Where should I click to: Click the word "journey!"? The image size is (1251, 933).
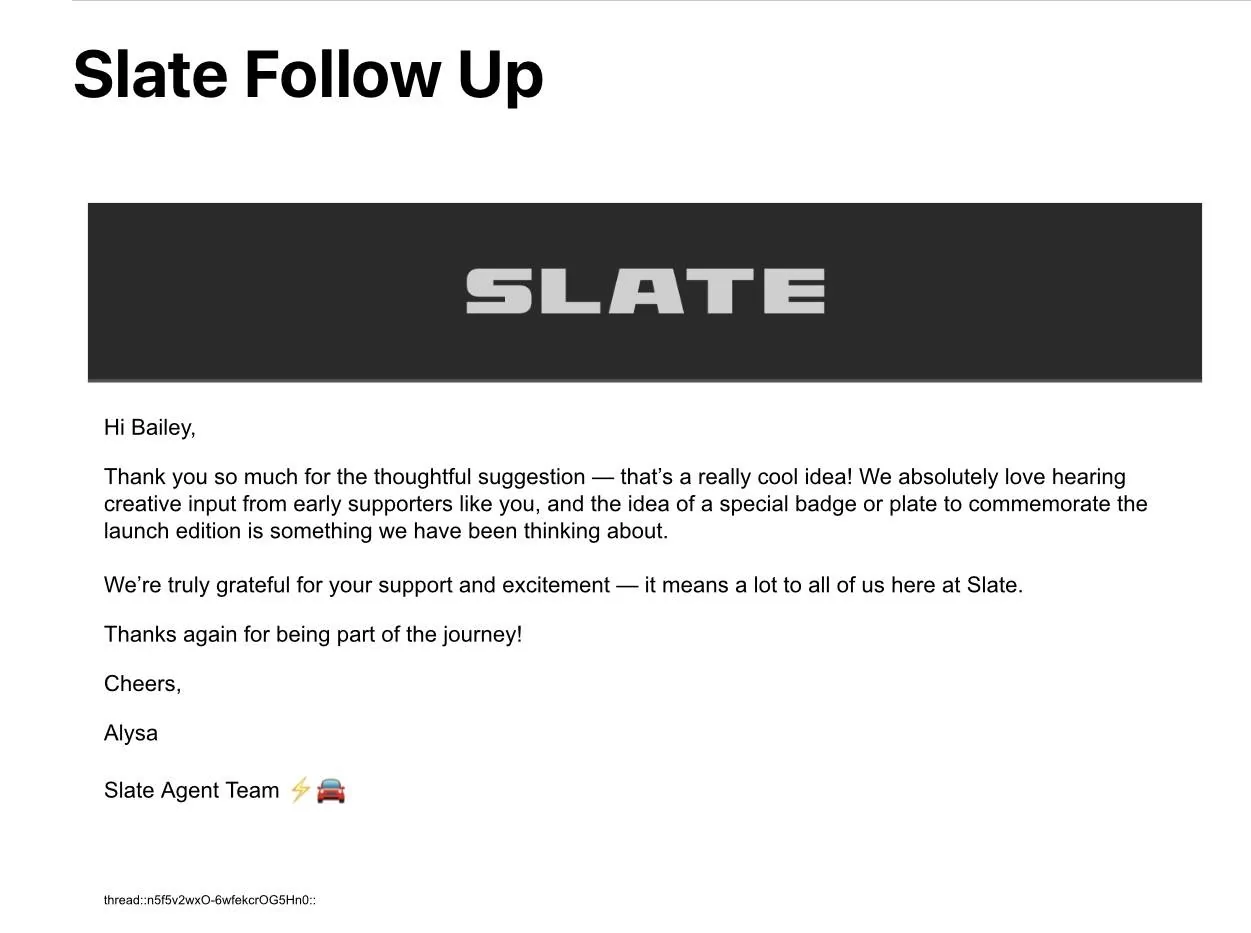482,634
